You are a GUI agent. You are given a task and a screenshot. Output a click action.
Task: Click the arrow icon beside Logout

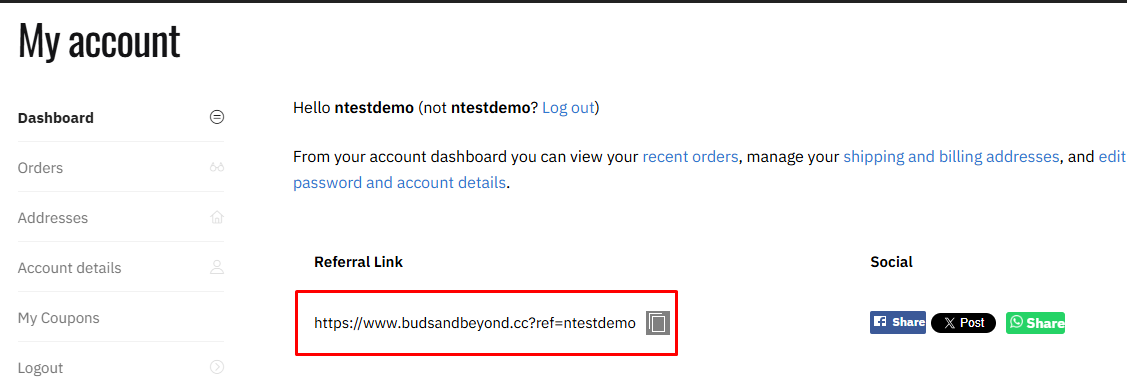click(x=216, y=368)
